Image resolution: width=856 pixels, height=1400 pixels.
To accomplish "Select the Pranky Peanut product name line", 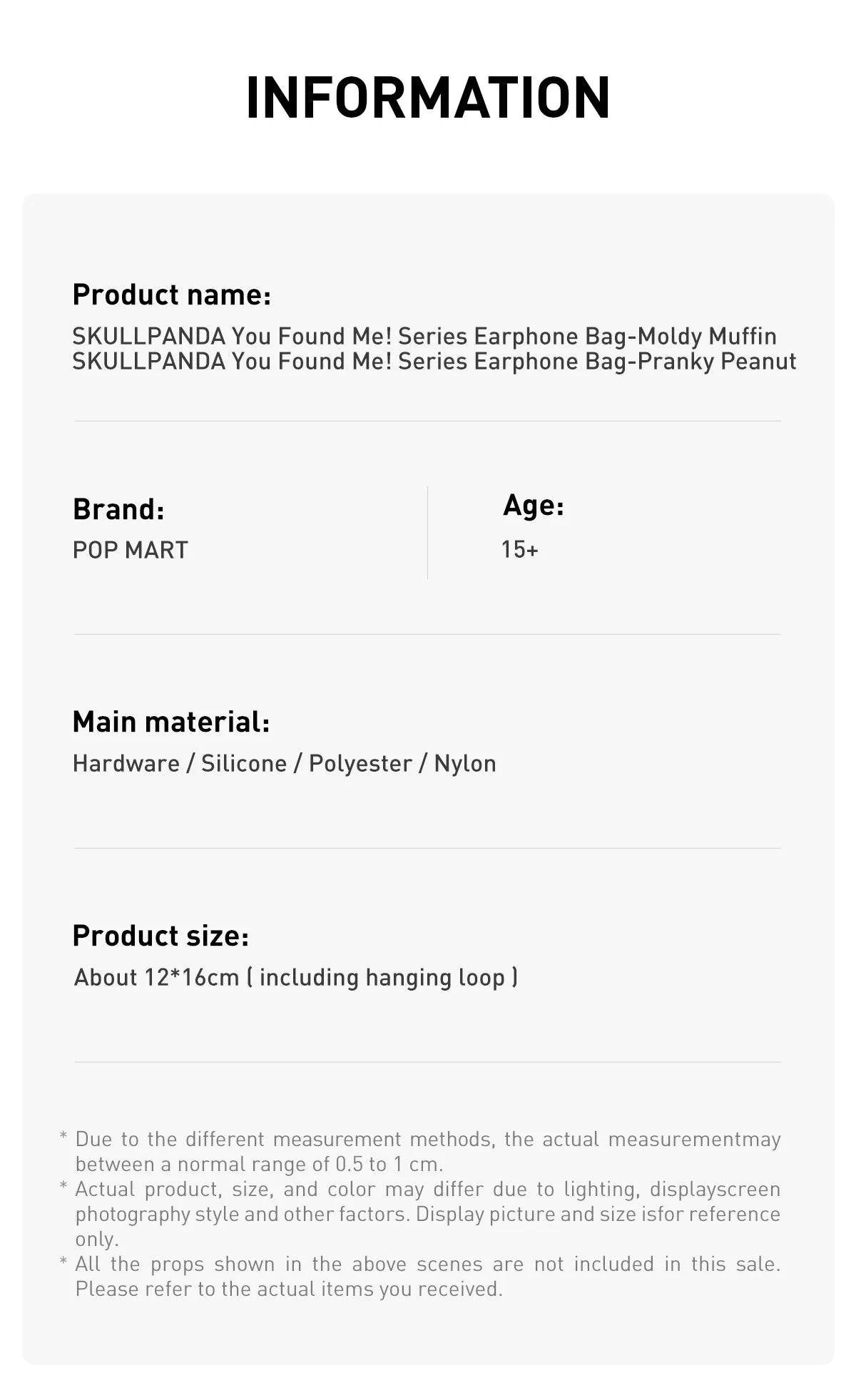I will tap(434, 362).
